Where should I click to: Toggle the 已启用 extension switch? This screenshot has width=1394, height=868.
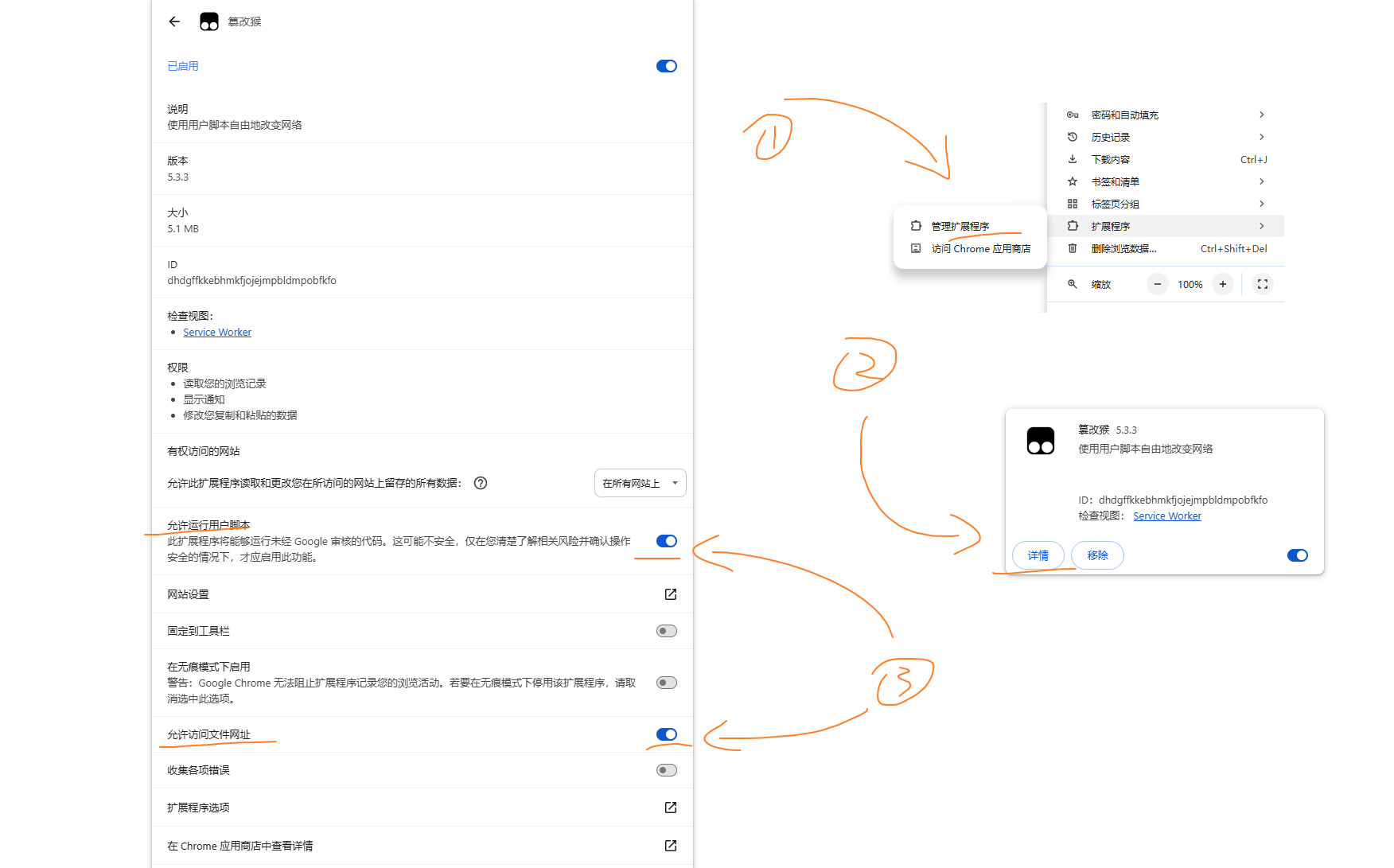tap(666, 66)
